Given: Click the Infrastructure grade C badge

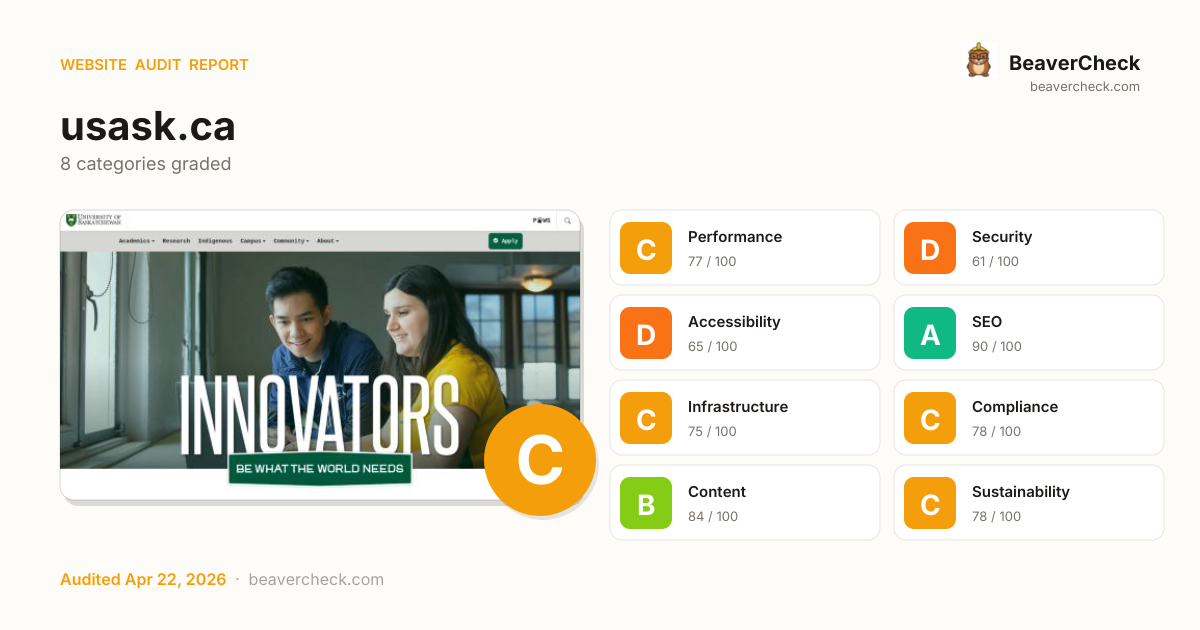Looking at the screenshot, I should point(646,418).
